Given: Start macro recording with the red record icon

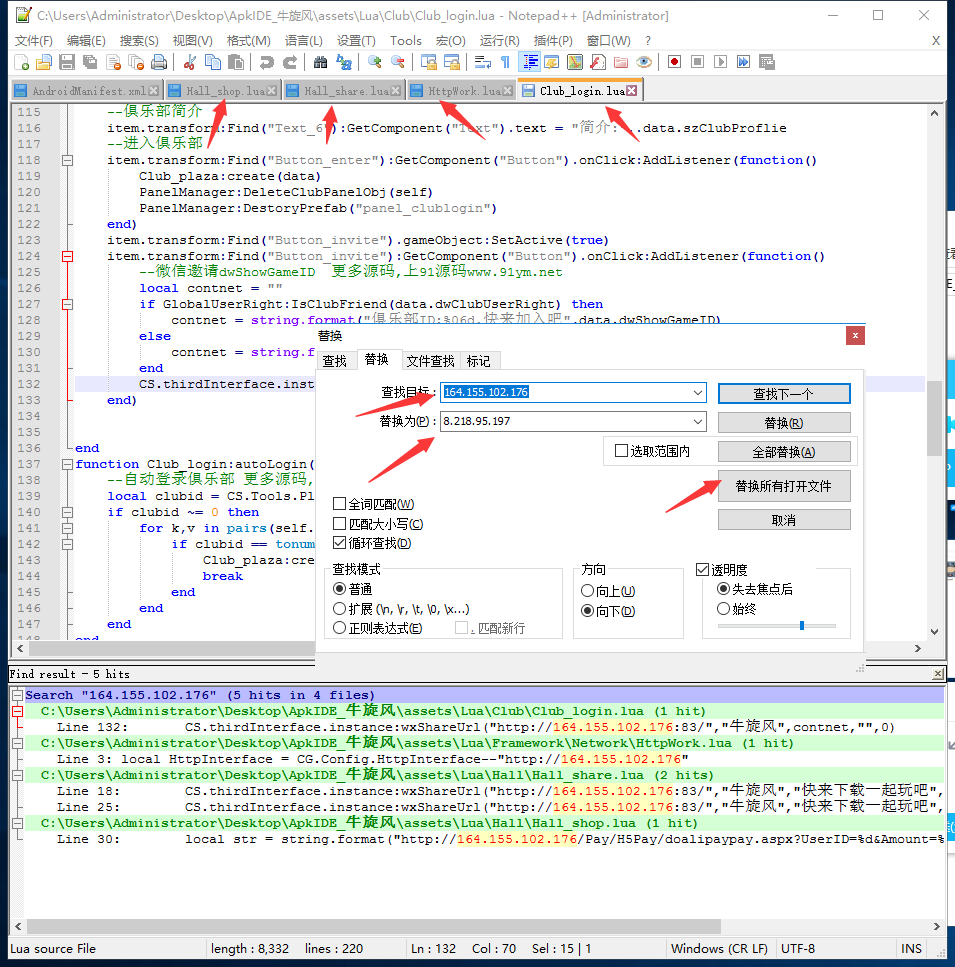Looking at the screenshot, I should click(x=675, y=62).
